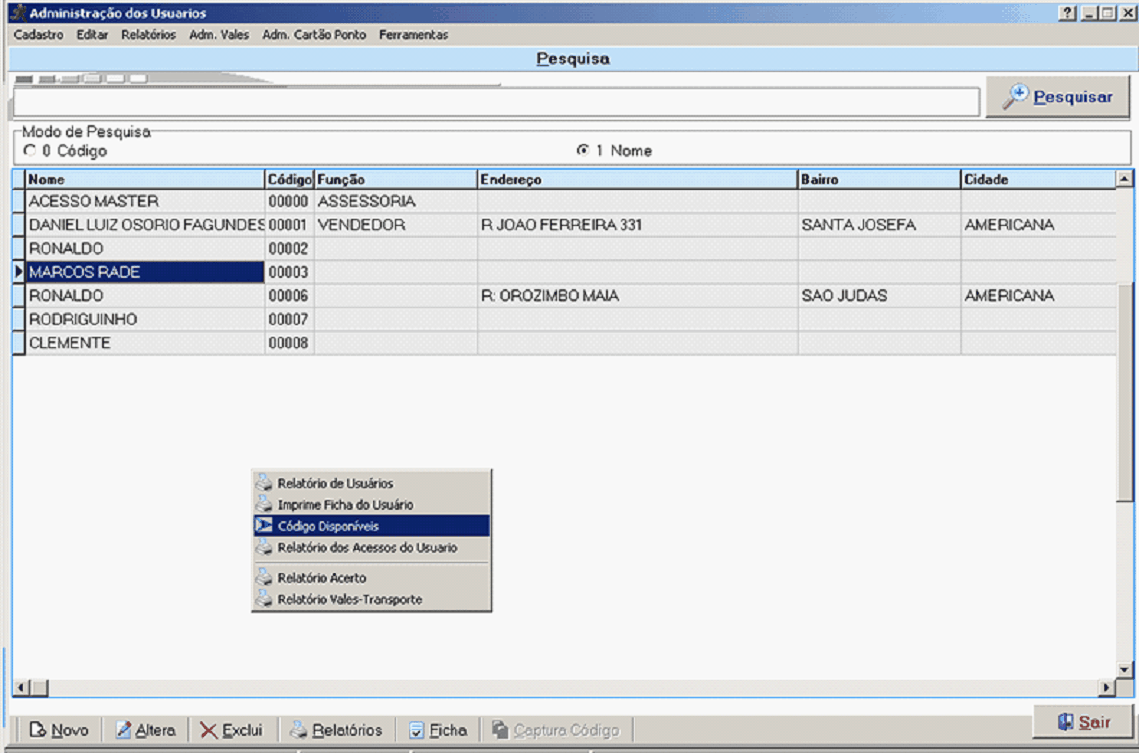Click the Cidade column header
This screenshot has width=1140, height=754.
pos(1036,180)
